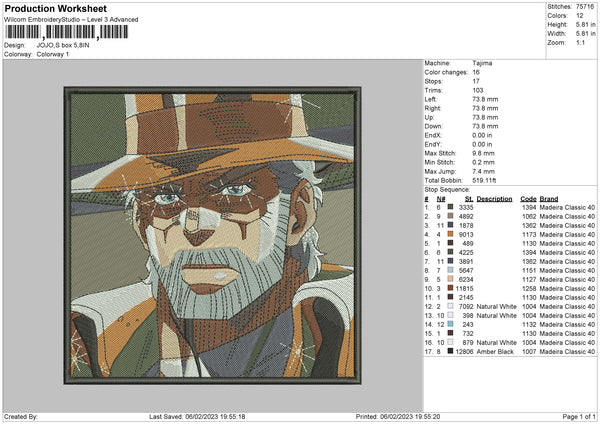The width and height of the screenshot is (600, 424).
Task: Pick the brown swatch beside 11815 stitches
Action: click(451, 288)
